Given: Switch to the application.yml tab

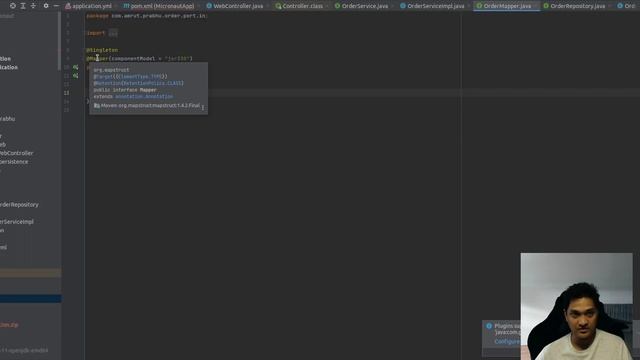Looking at the screenshot, I should (88, 6).
